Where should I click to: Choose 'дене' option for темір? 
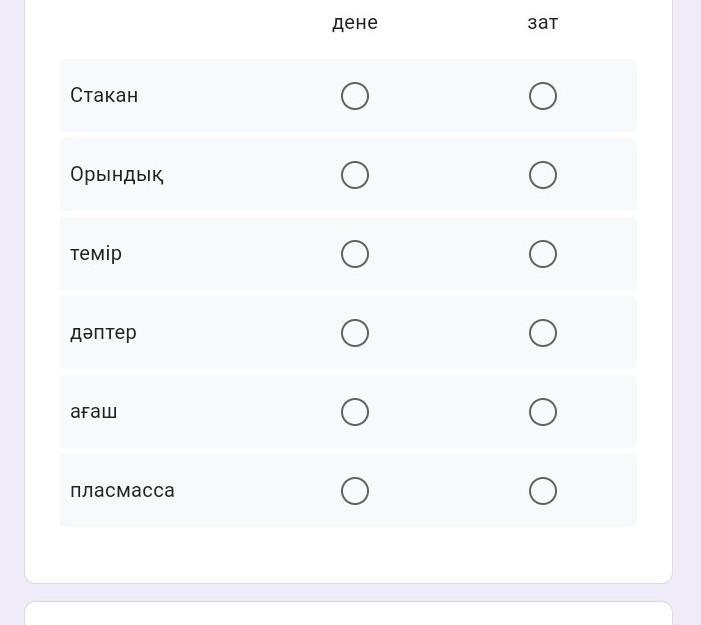tap(355, 254)
